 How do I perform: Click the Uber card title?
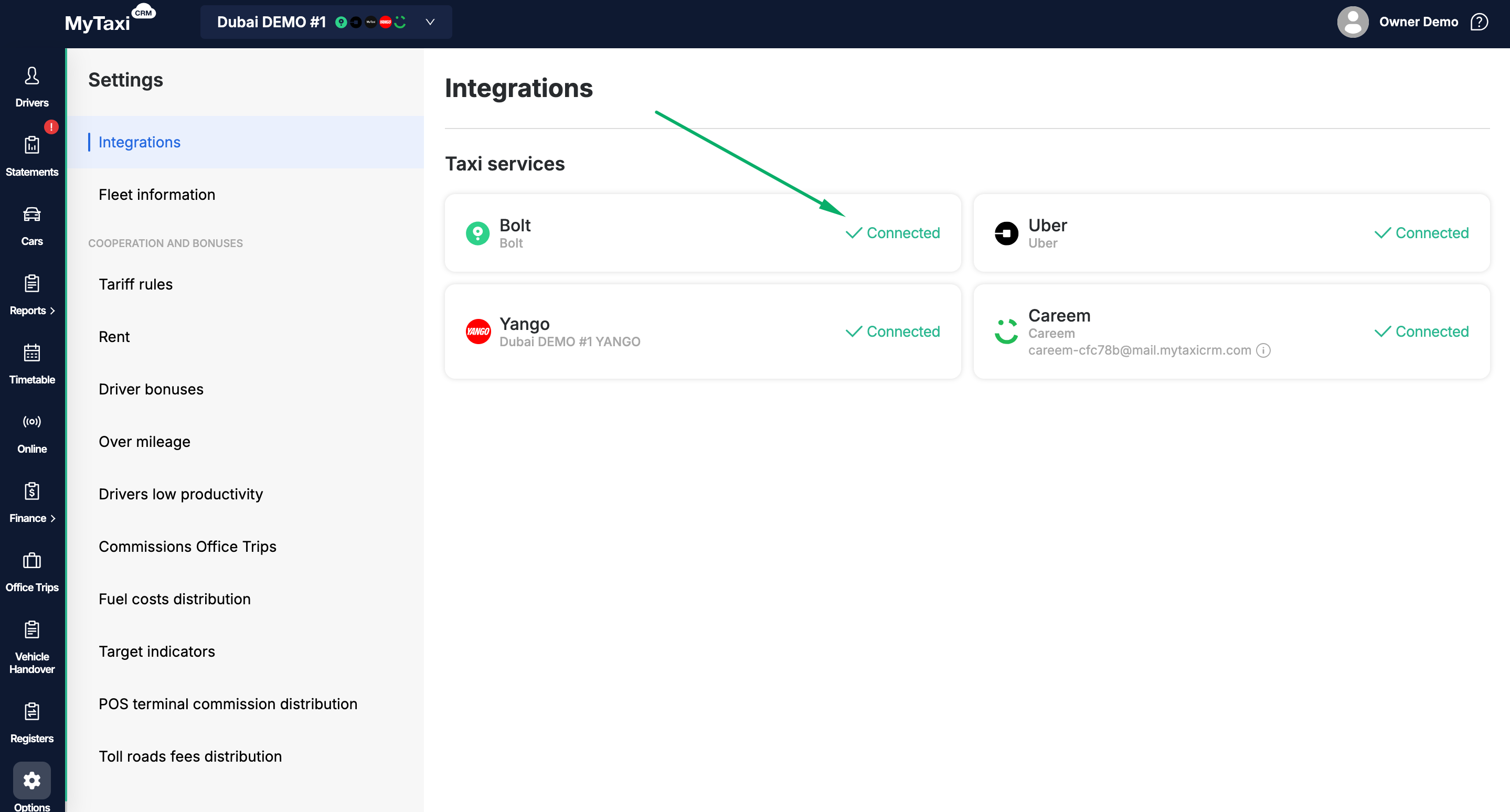pos(1048,225)
